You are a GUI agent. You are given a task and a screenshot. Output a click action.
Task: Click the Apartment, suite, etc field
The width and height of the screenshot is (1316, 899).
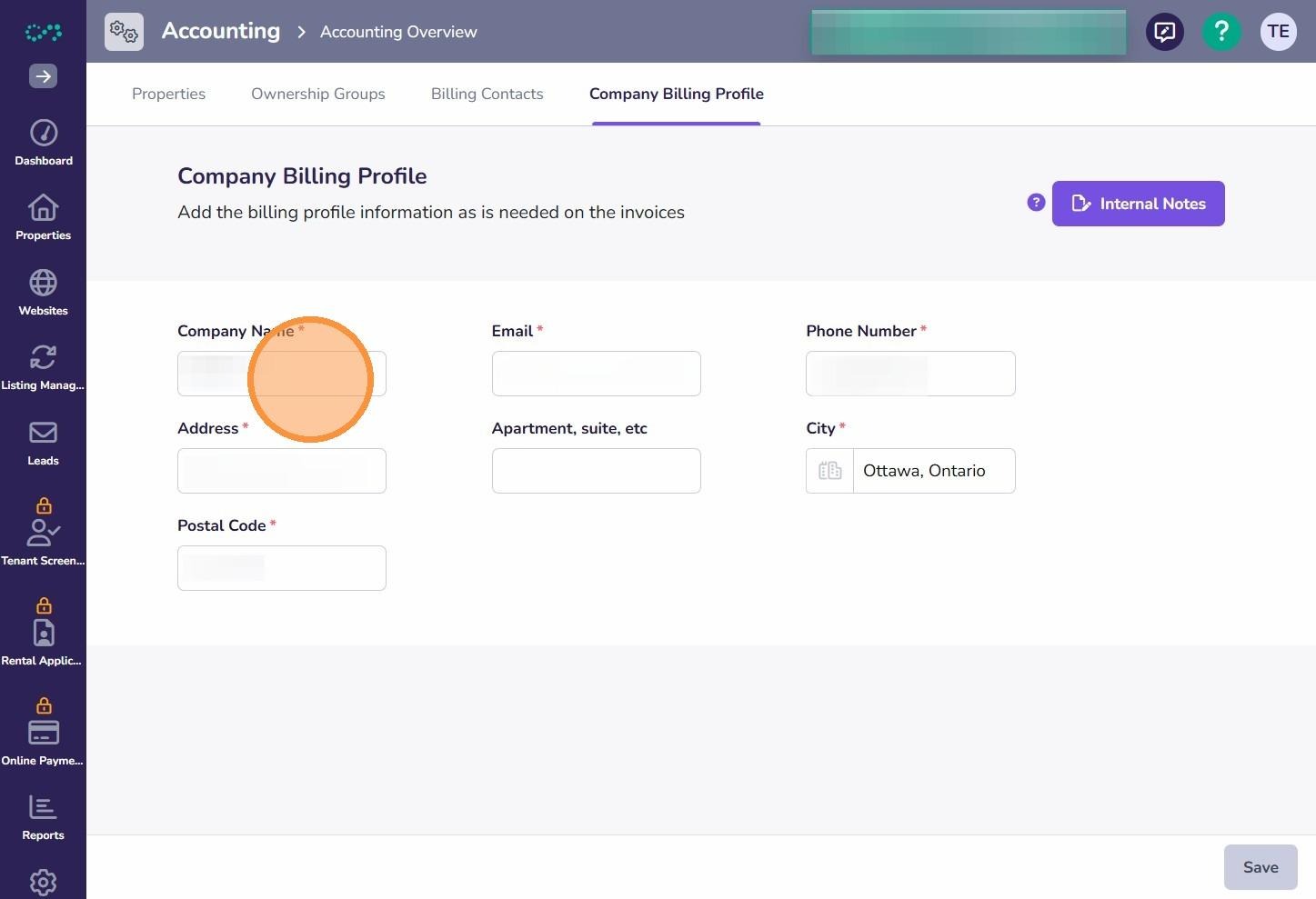[597, 471]
